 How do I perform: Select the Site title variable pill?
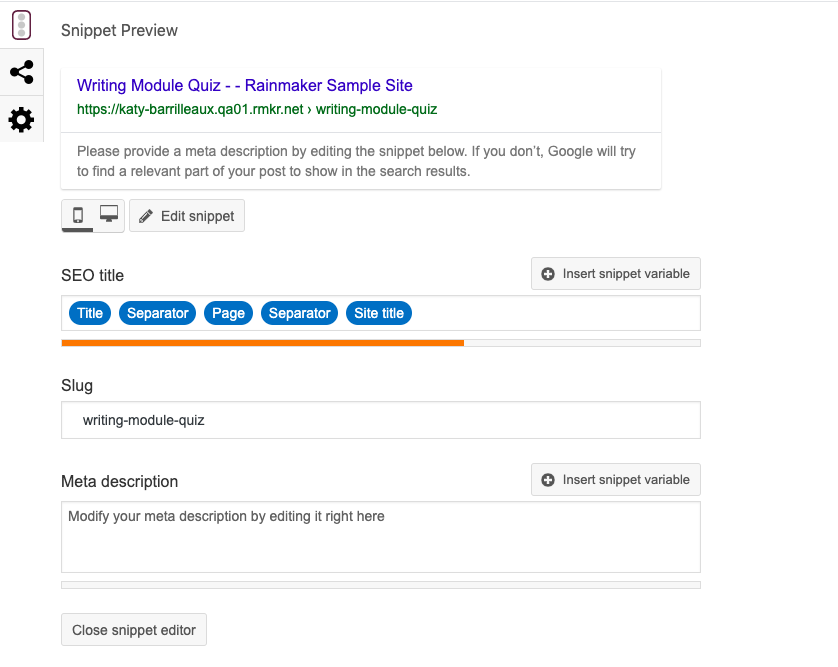point(378,312)
